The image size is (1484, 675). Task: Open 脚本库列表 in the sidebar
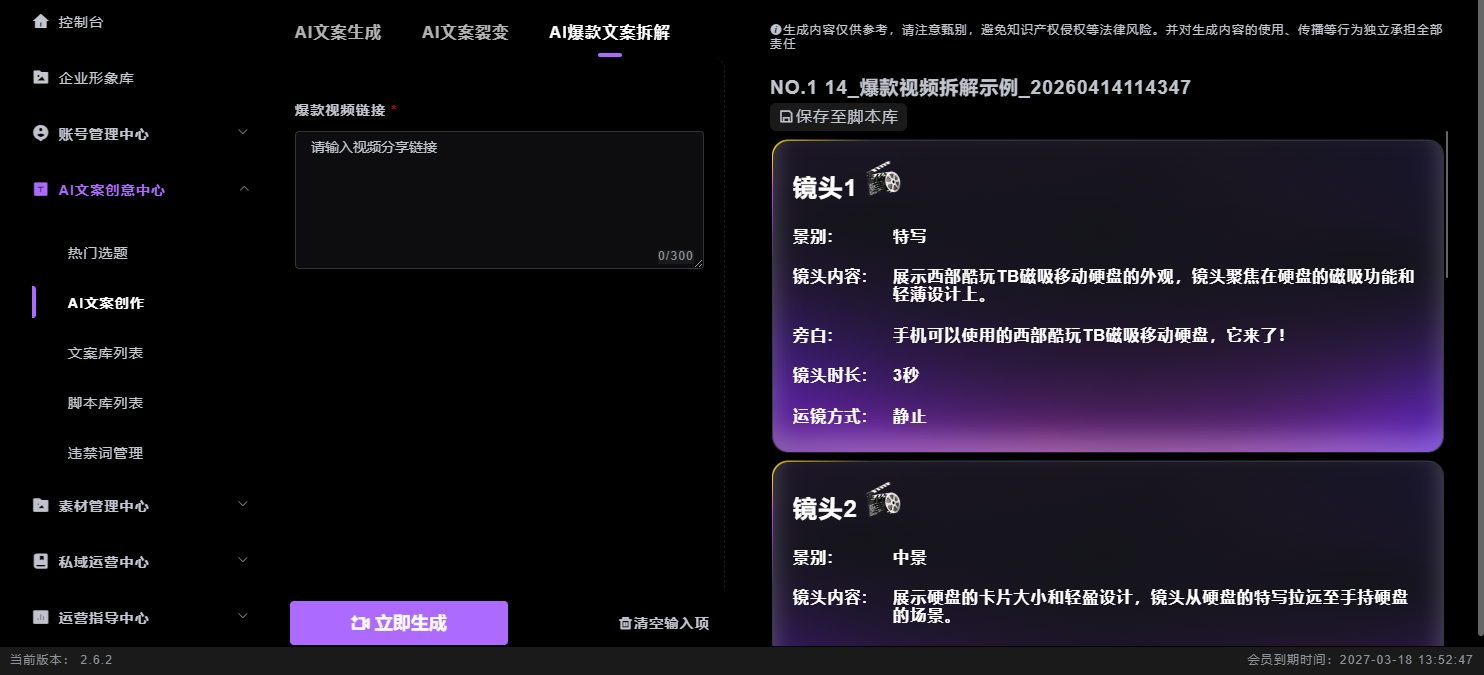pyautogui.click(x=106, y=403)
